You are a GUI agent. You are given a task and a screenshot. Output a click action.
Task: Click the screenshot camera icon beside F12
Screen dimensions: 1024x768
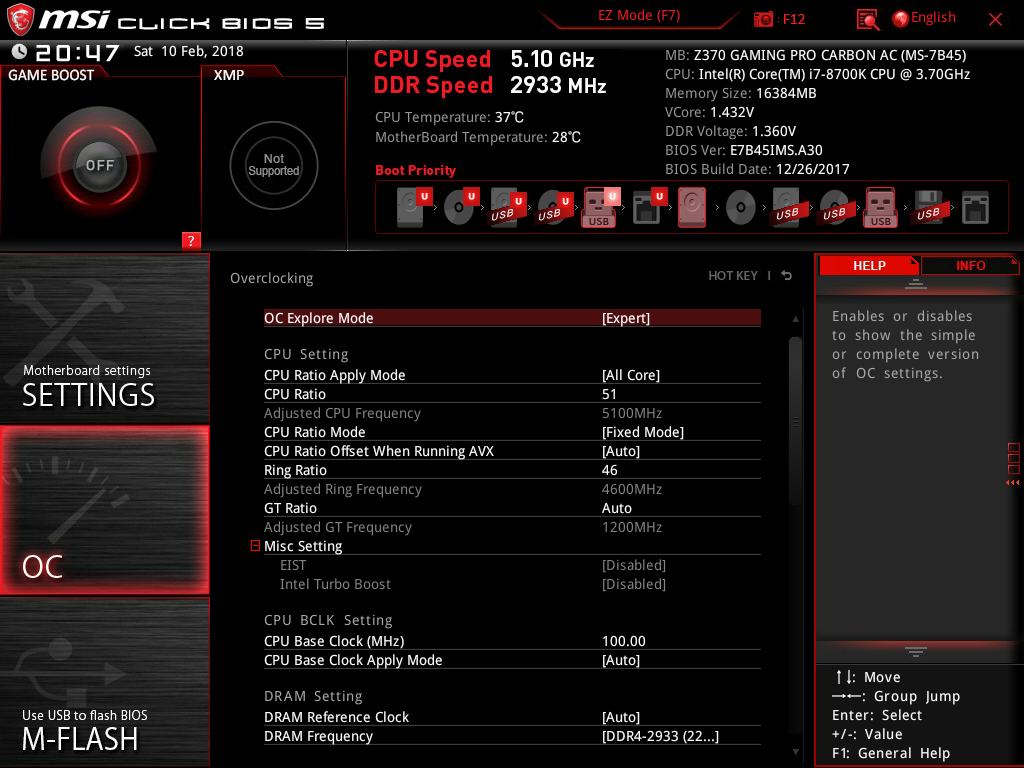pos(763,19)
